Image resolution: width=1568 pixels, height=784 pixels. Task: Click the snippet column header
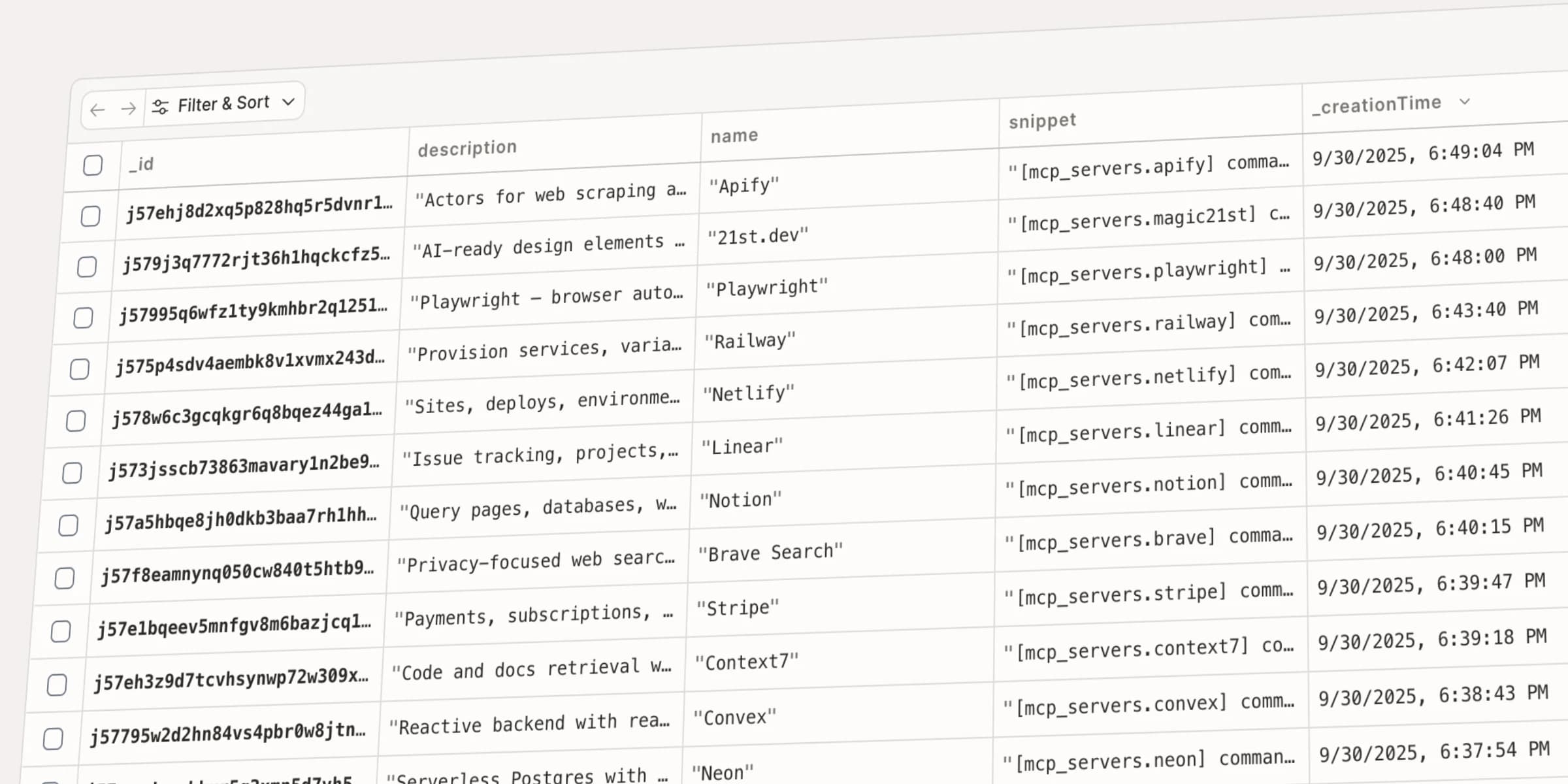(1042, 121)
